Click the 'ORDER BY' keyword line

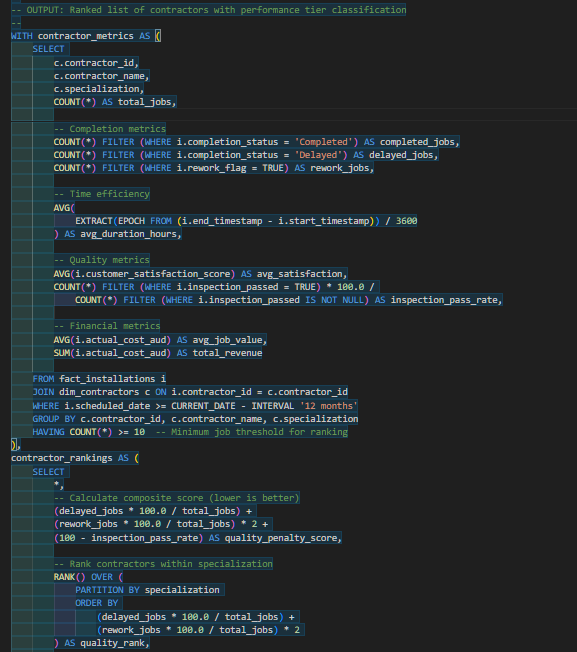97,603
